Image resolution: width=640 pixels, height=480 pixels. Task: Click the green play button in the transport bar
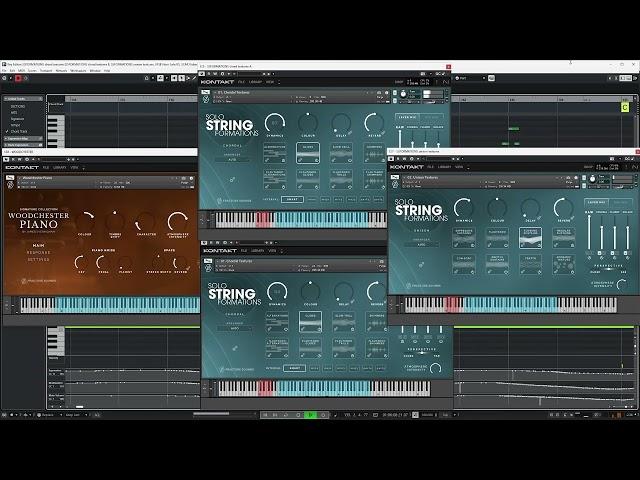coord(311,415)
